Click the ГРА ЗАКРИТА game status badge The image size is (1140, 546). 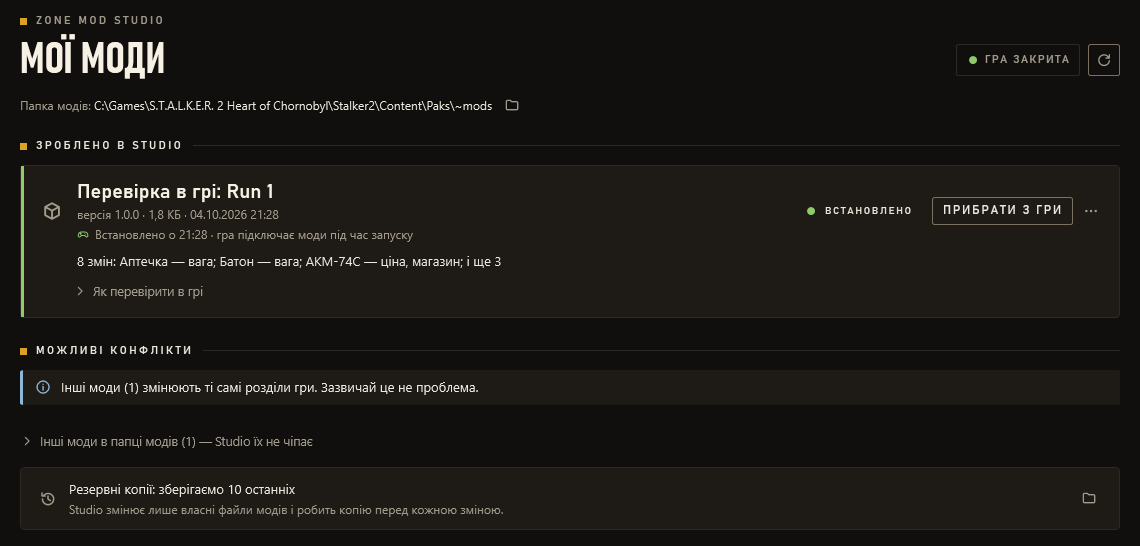click(1018, 60)
